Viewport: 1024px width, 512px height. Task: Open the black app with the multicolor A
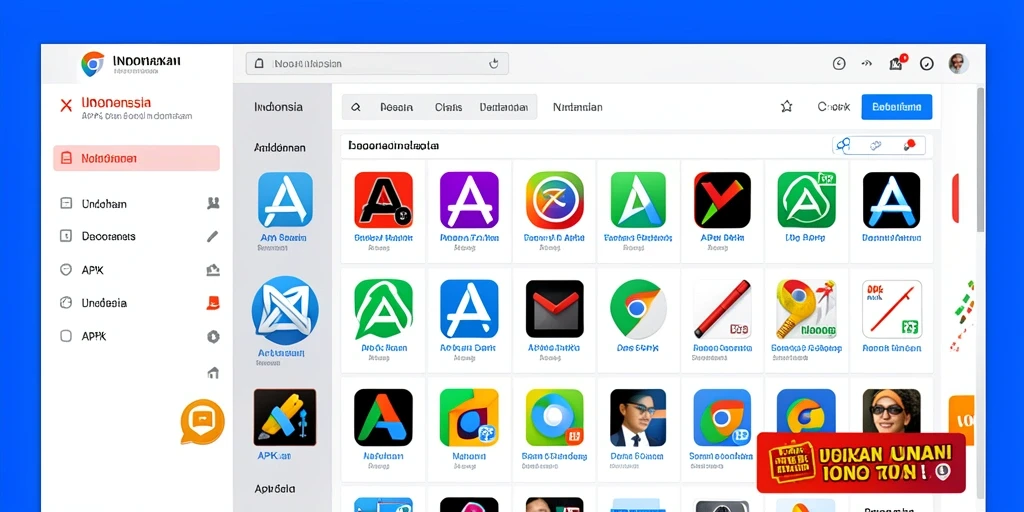383,417
